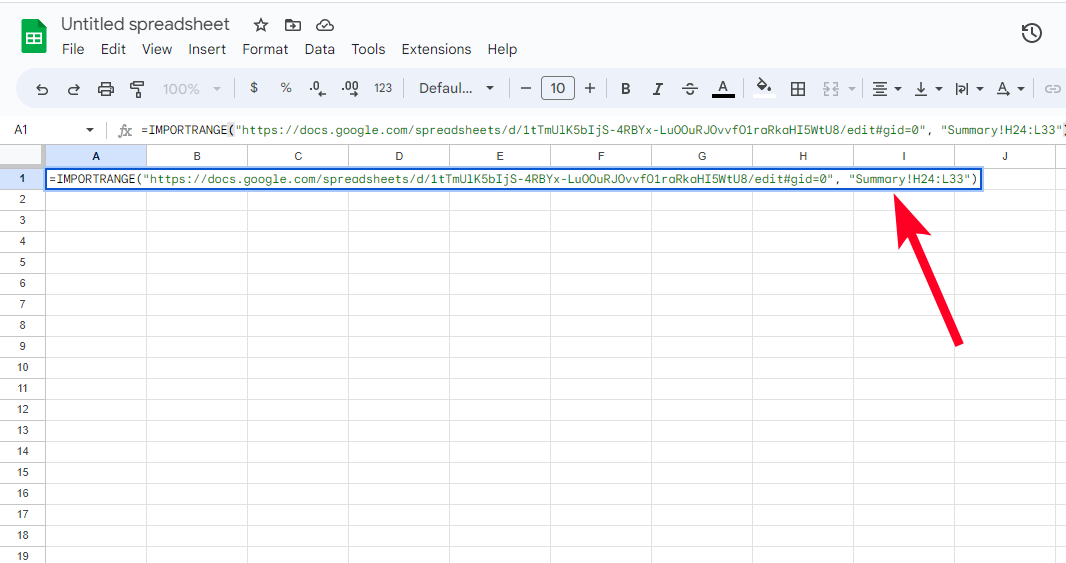Click the font size field showing 10
Screen dimensions: 1066x563
coord(557,88)
